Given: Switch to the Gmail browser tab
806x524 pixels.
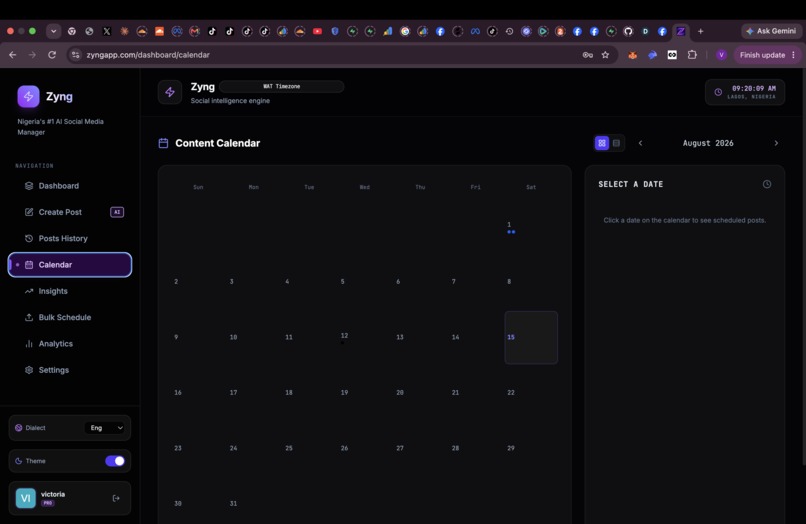Looking at the screenshot, I should (194, 31).
